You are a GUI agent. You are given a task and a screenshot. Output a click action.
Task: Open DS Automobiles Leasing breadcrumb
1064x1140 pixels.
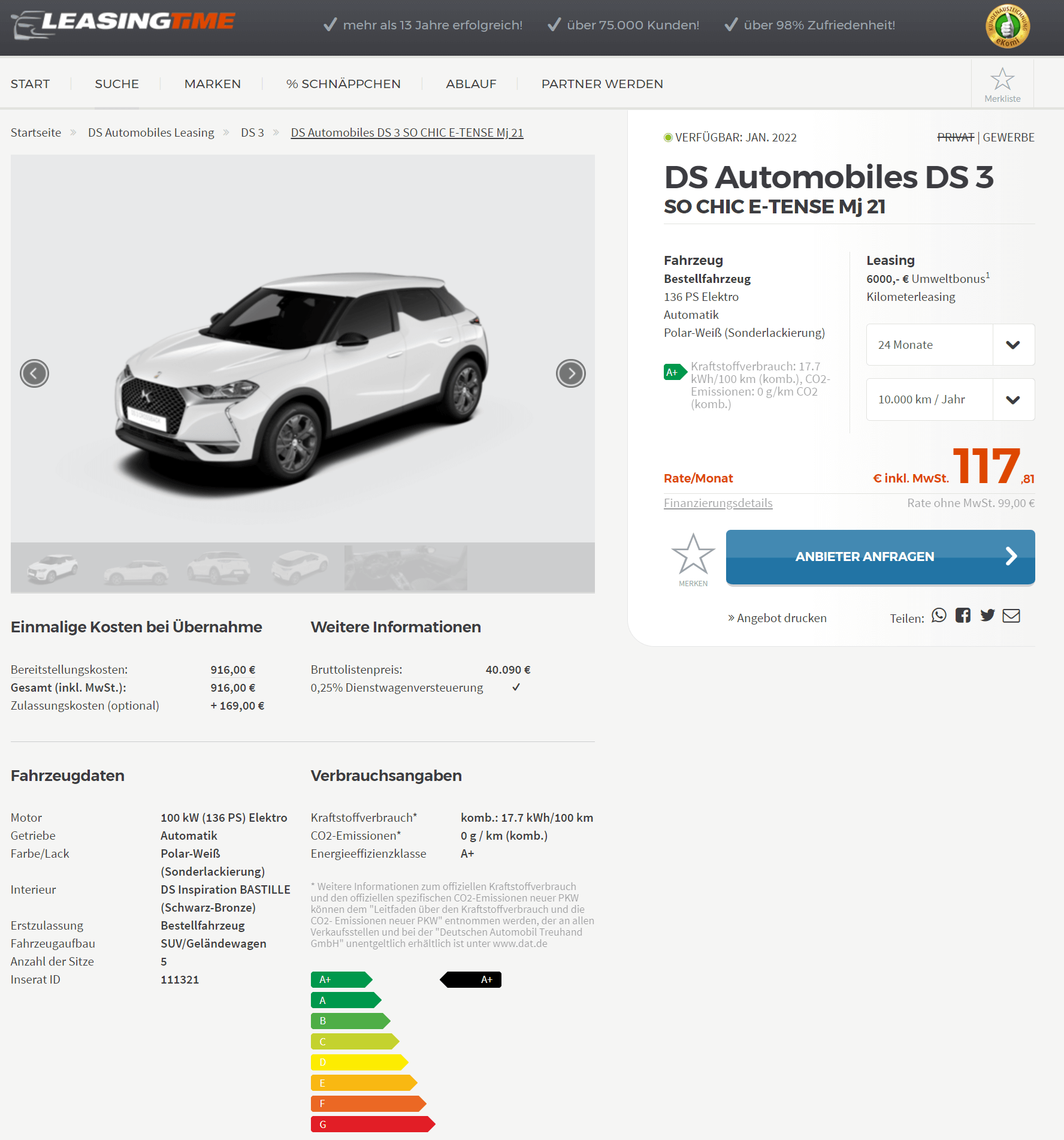point(151,132)
